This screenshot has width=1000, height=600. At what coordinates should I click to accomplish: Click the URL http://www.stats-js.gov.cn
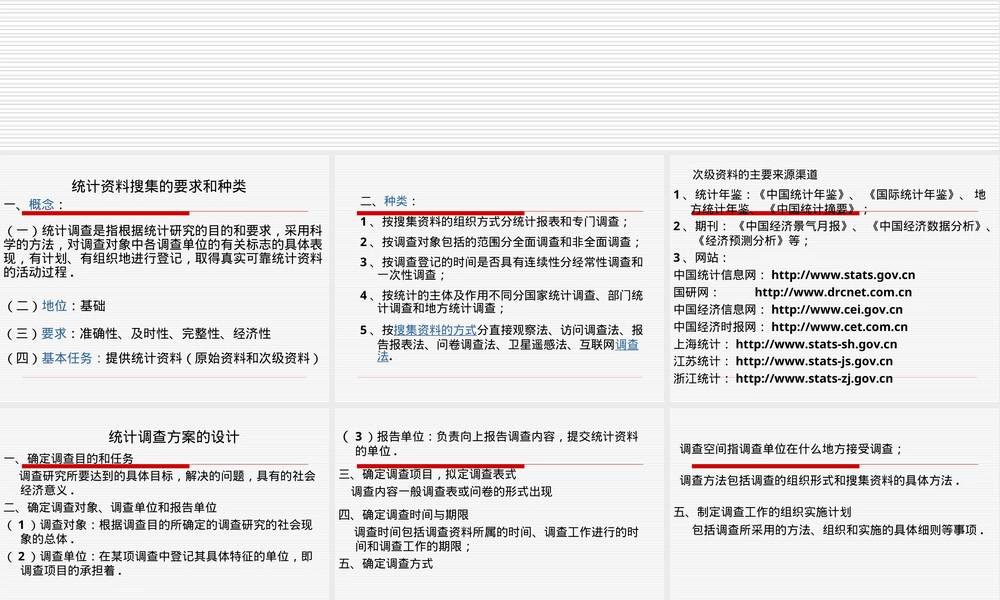coord(814,361)
